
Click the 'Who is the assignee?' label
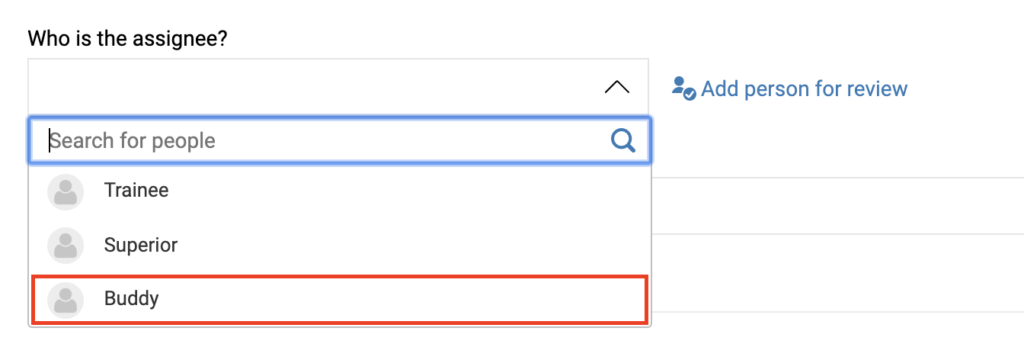pos(127,39)
